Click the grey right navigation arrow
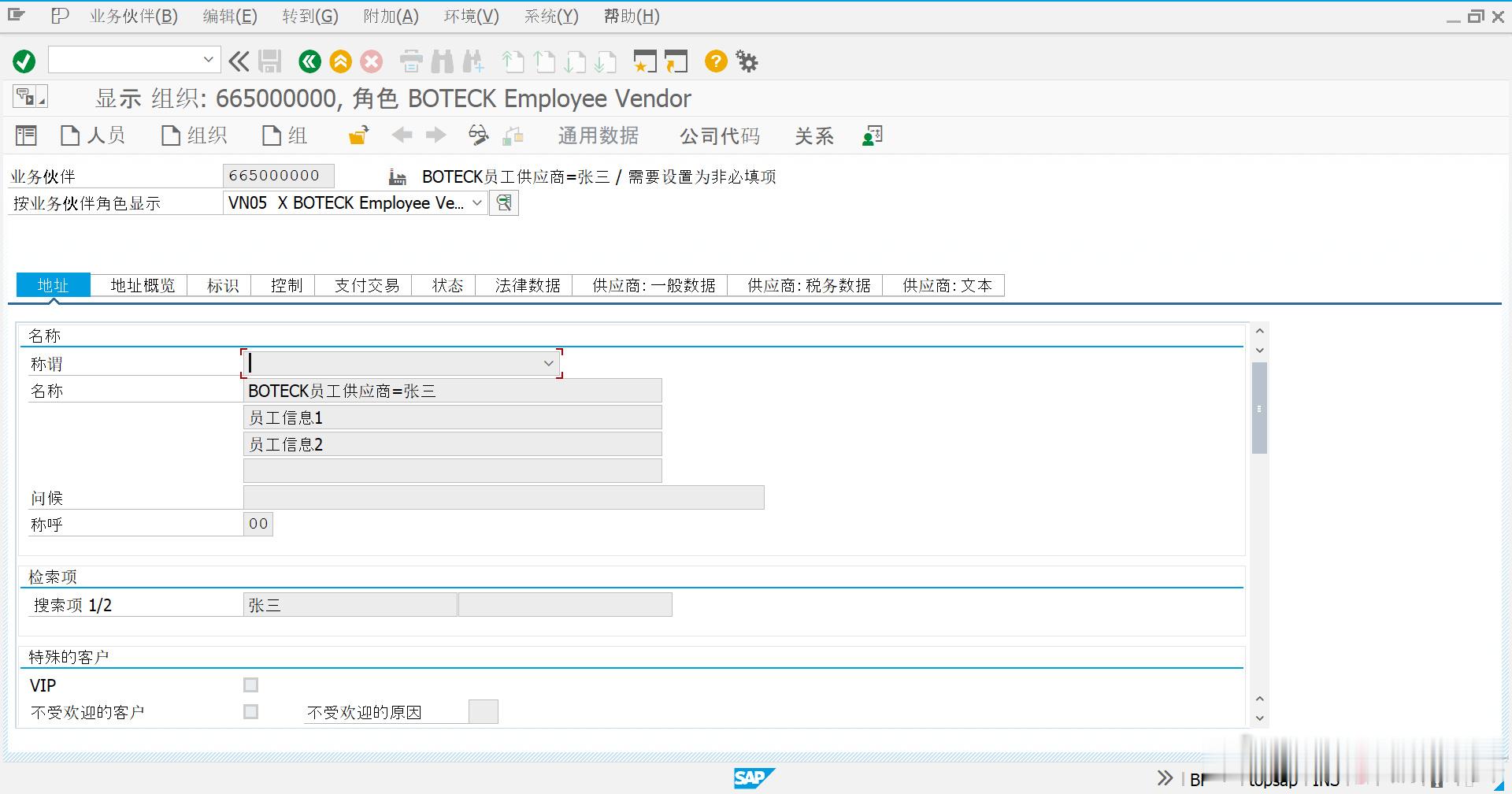The width and height of the screenshot is (1512, 794). click(435, 135)
